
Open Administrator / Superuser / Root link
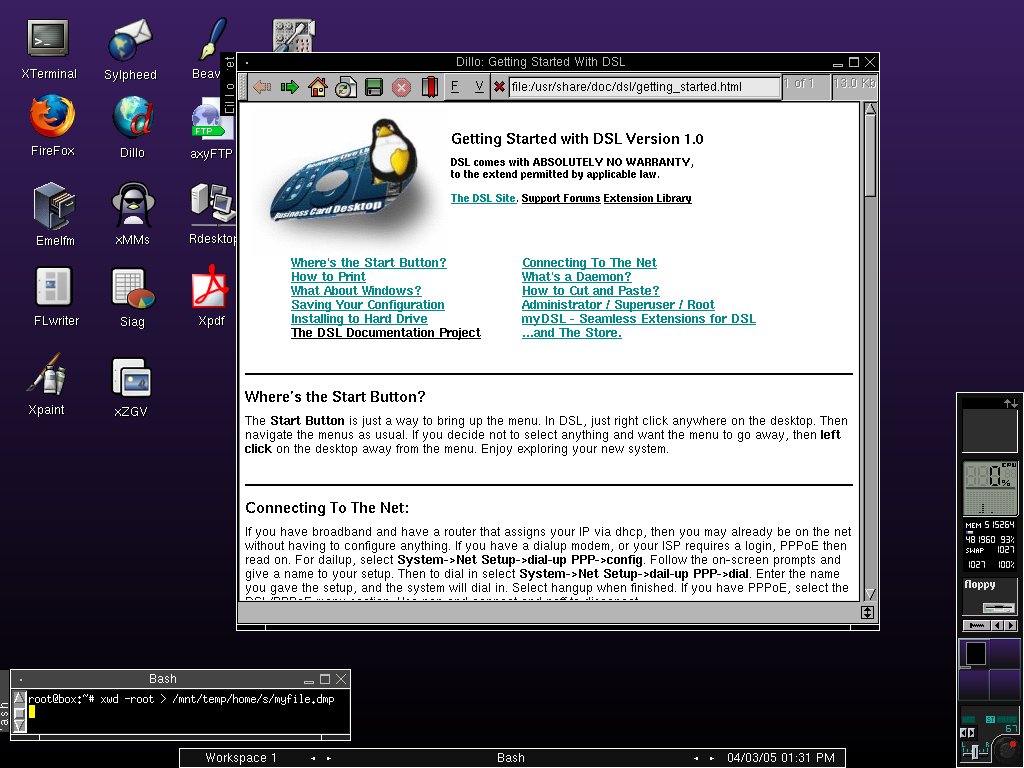(x=618, y=305)
